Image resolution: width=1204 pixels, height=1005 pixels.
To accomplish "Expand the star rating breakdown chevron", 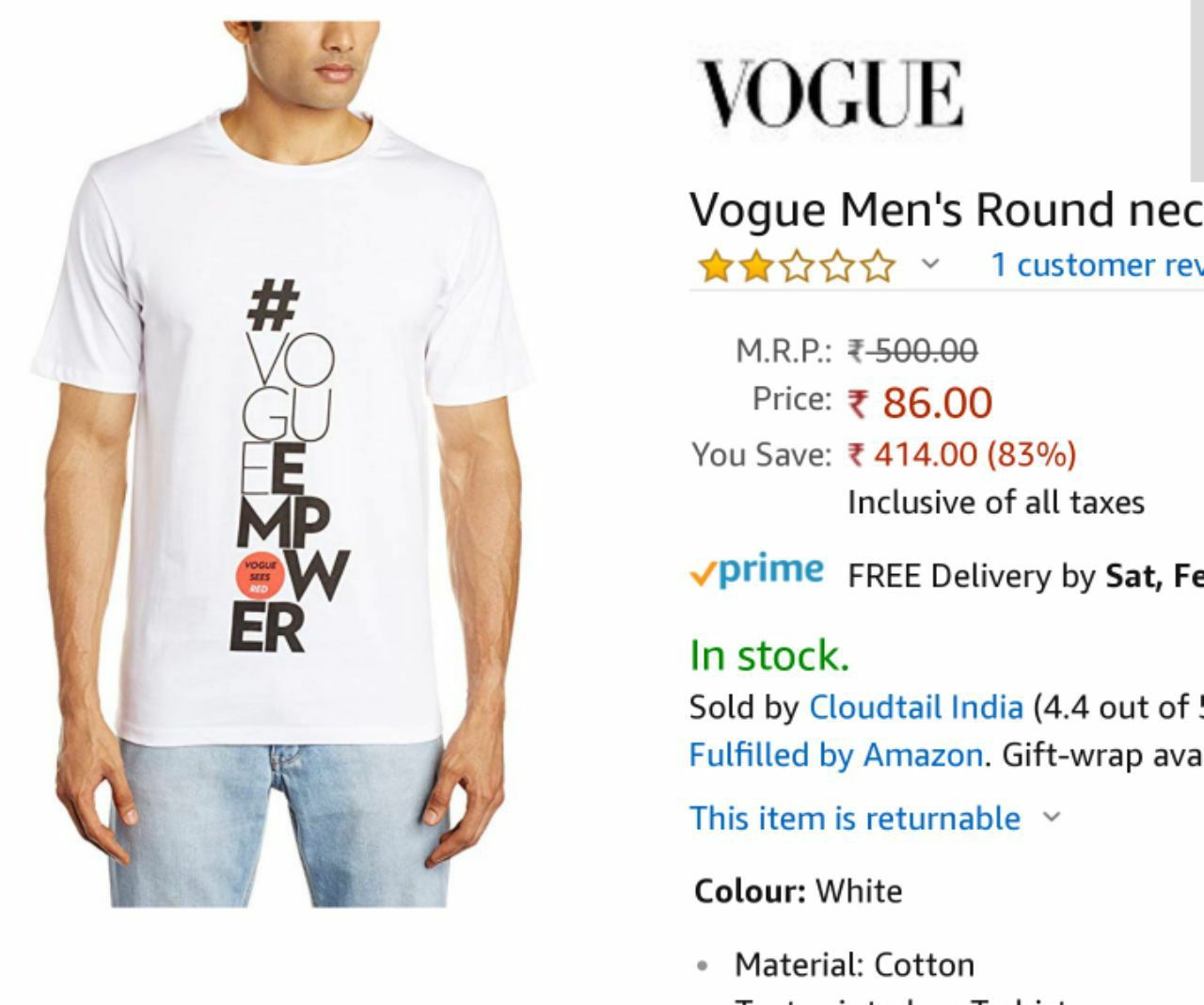I will pyautogui.click(x=929, y=263).
